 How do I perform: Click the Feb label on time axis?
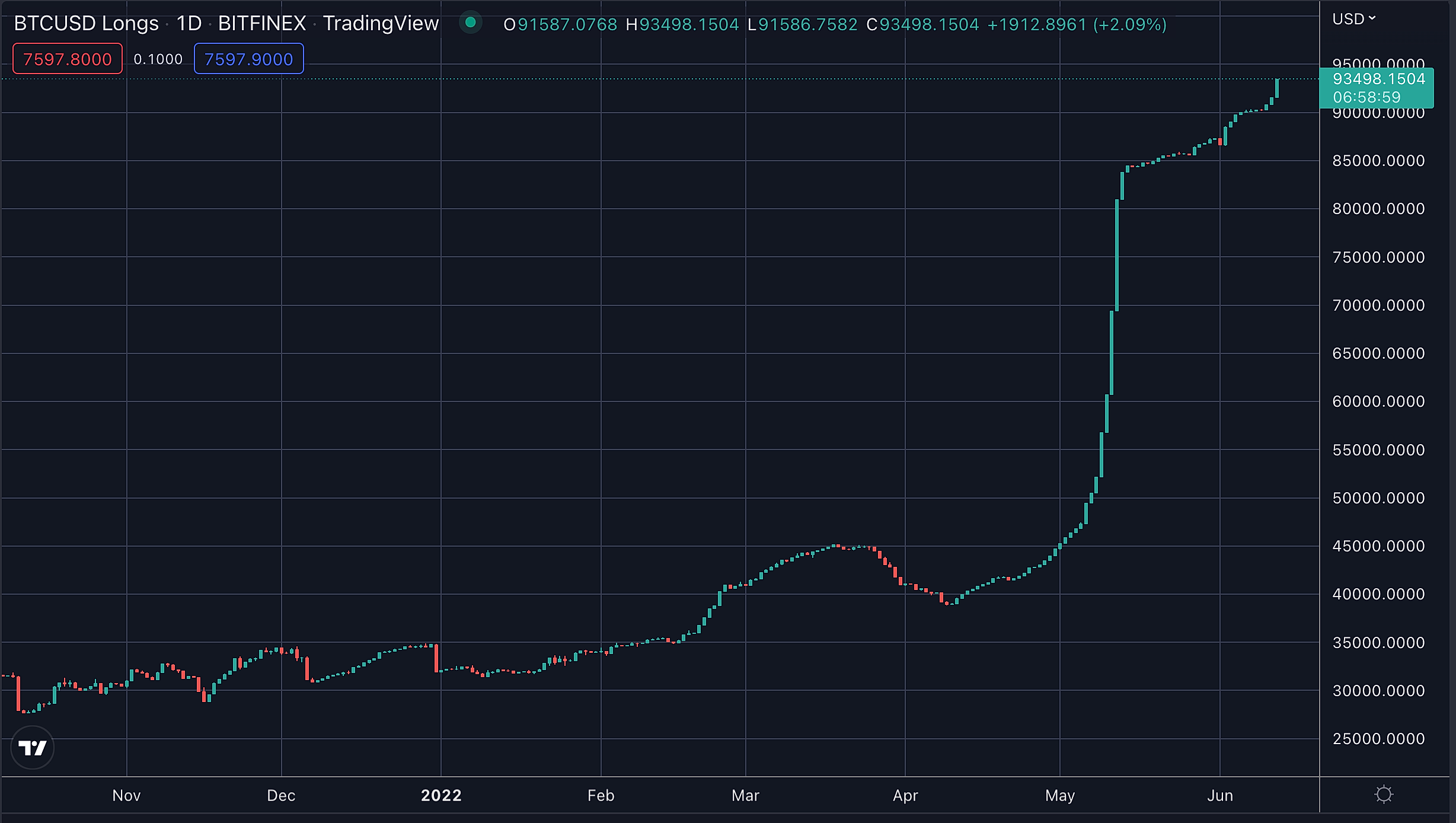[601, 795]
